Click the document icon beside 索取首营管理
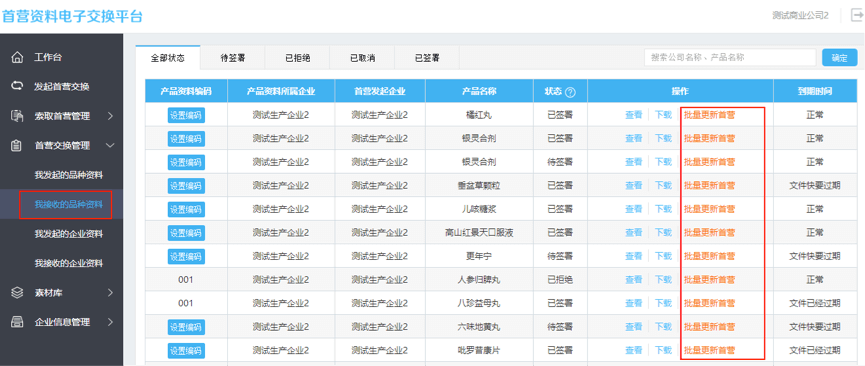865x366 pixels. [x=18, y=116]
